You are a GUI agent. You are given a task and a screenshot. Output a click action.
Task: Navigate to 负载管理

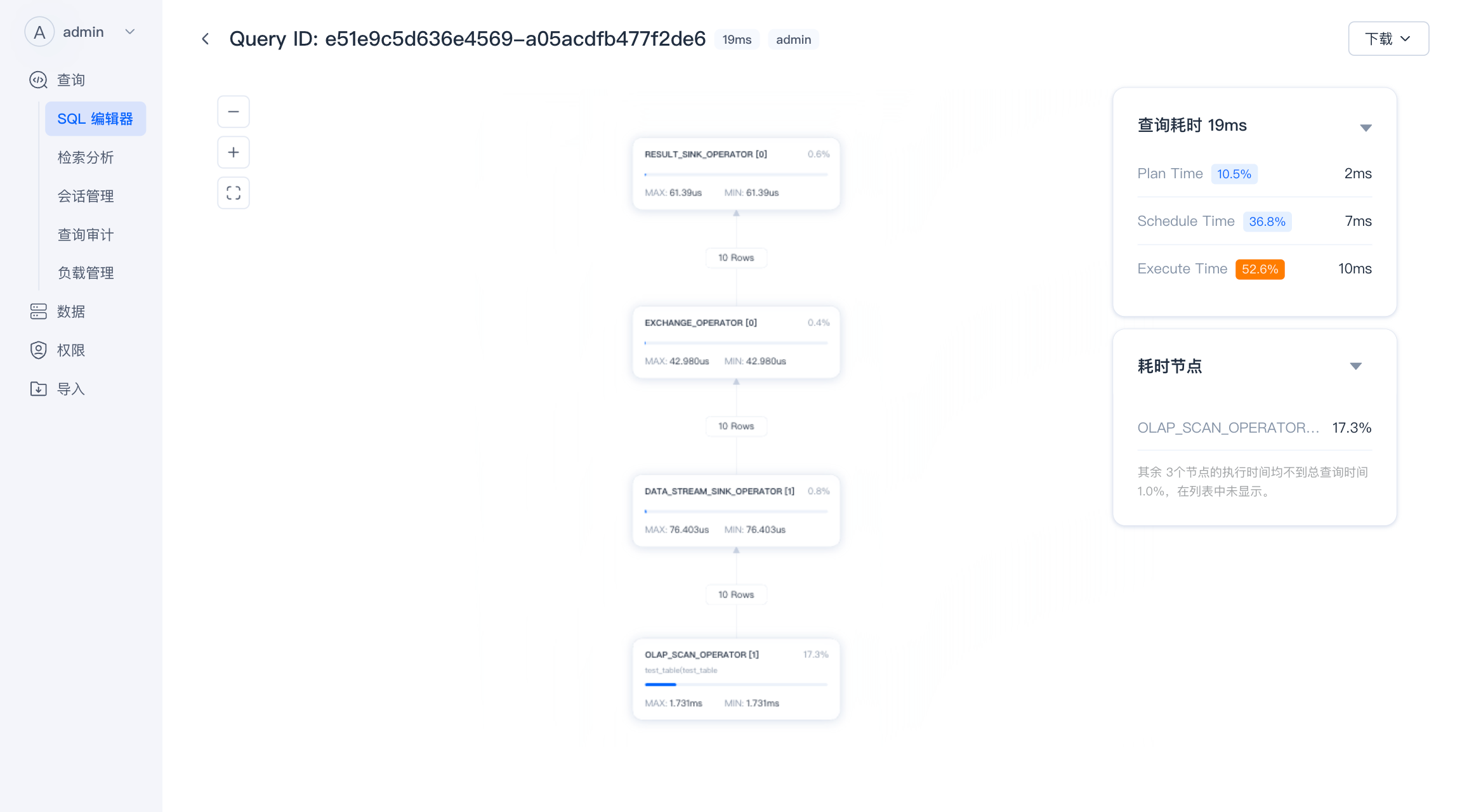coord(86,273)
